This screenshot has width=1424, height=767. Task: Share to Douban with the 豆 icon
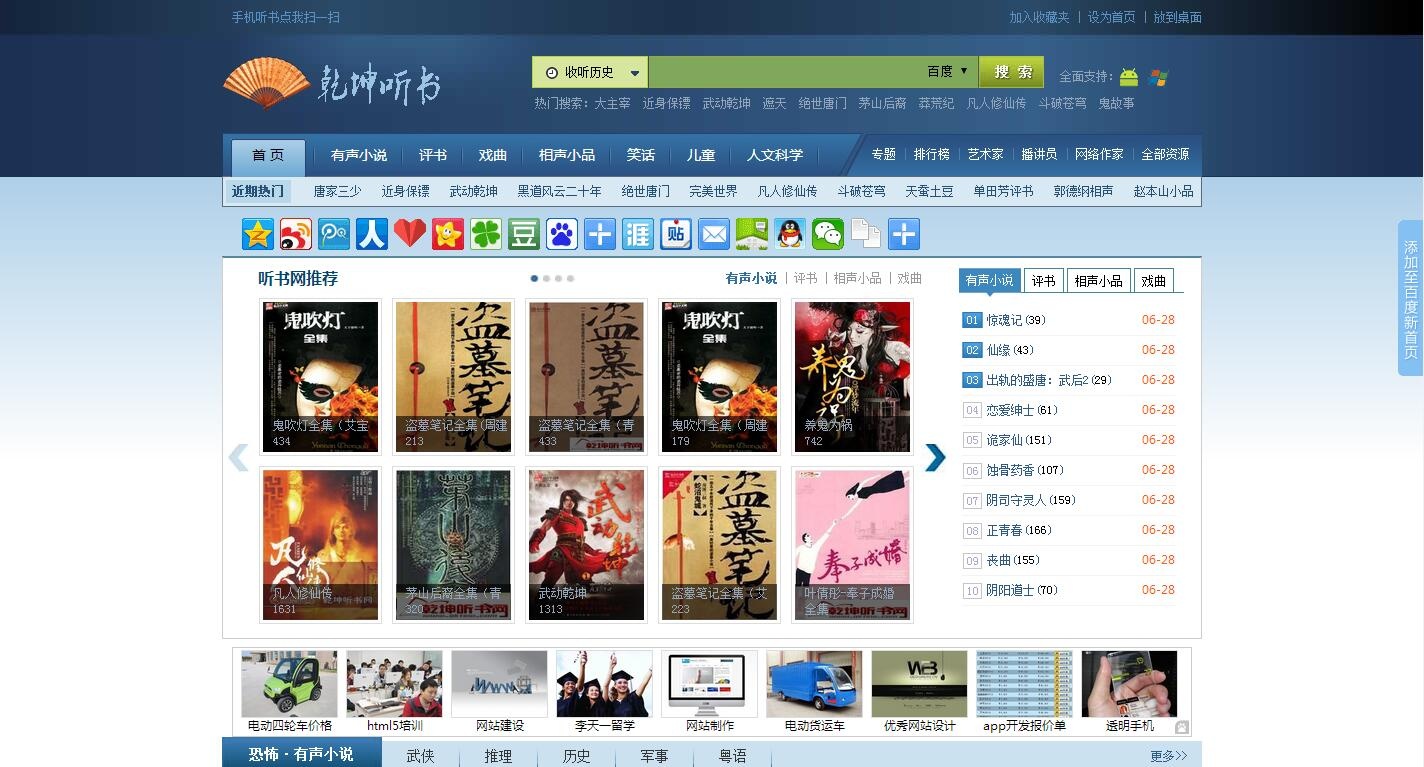tap(524, 234)
